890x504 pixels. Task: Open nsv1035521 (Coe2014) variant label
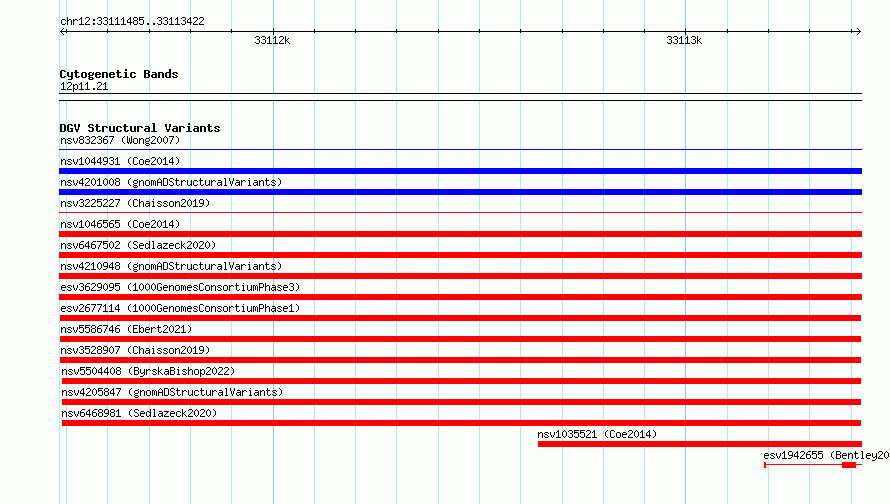[x=597, y=434]
